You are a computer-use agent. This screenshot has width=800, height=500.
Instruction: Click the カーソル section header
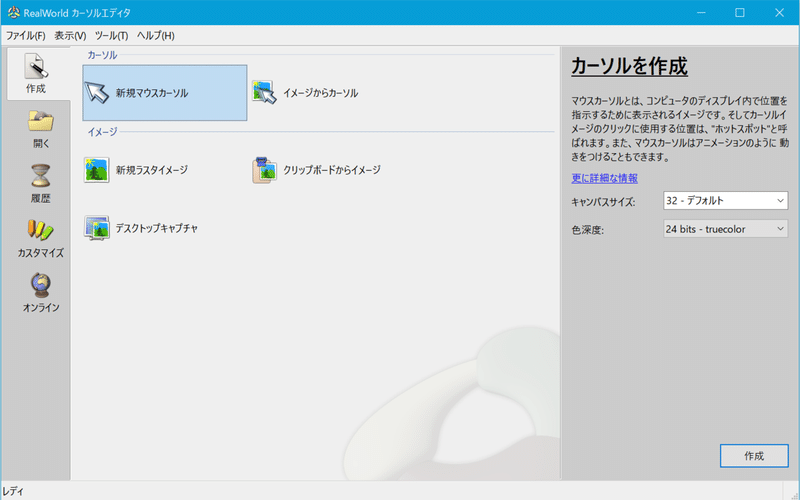click(102, 55)
